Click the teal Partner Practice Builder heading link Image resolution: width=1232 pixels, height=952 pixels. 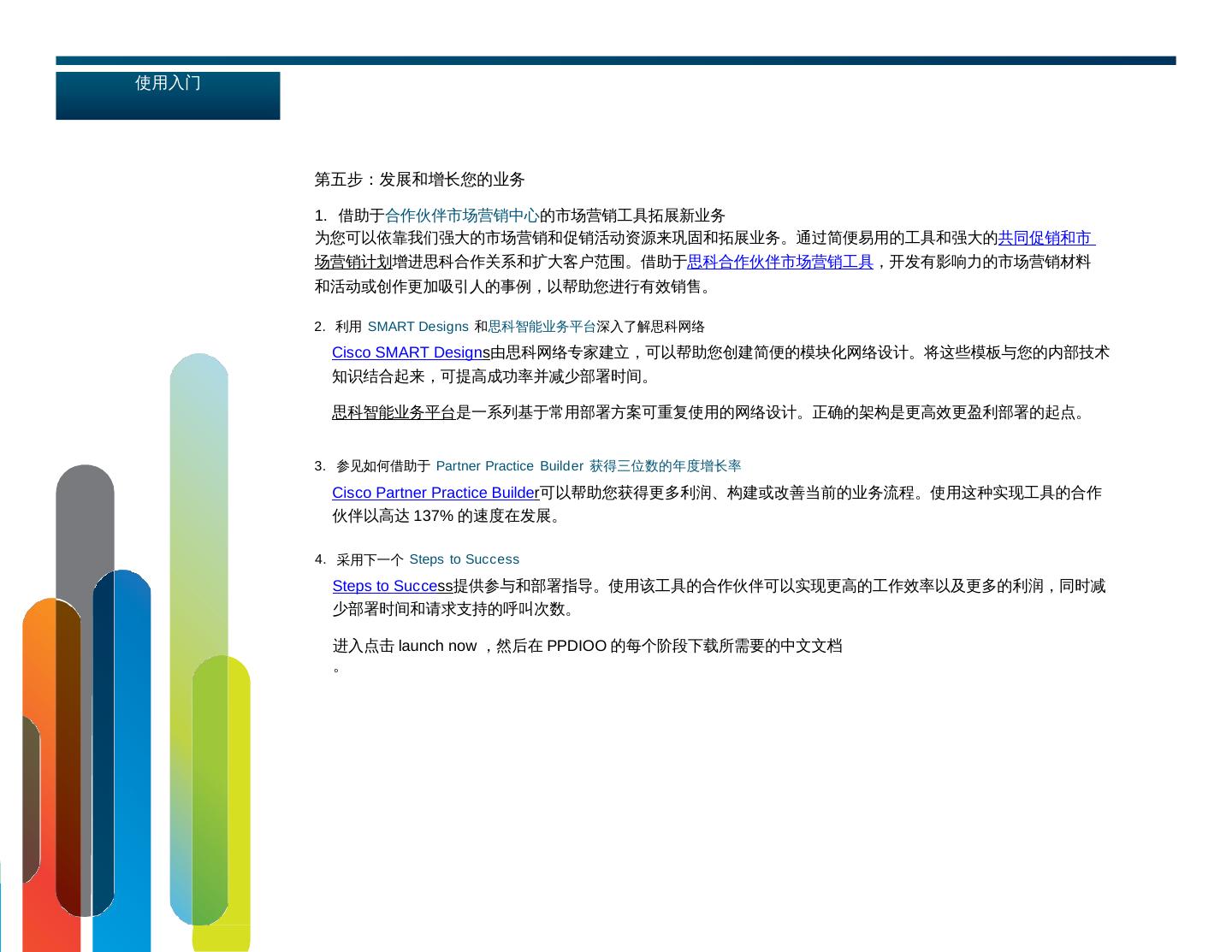510,466
